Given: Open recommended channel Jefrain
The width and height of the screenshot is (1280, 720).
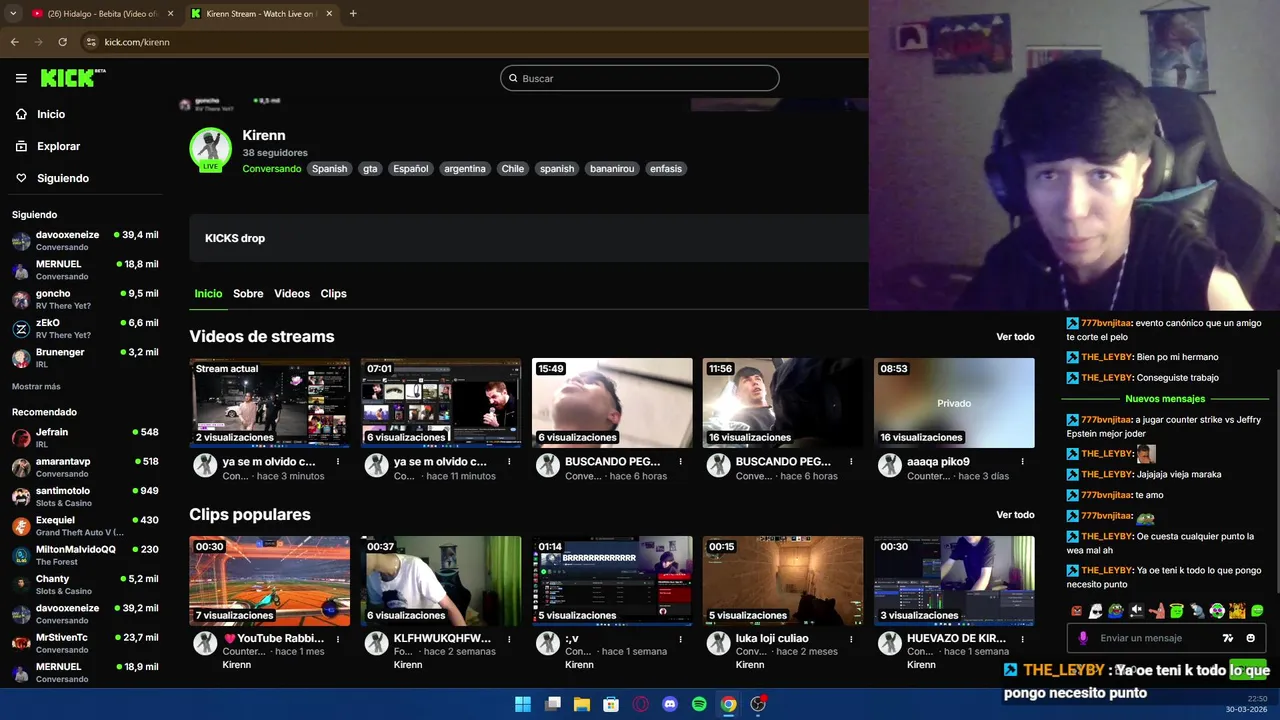Looking at the screenshot, I should click(85, 437).
